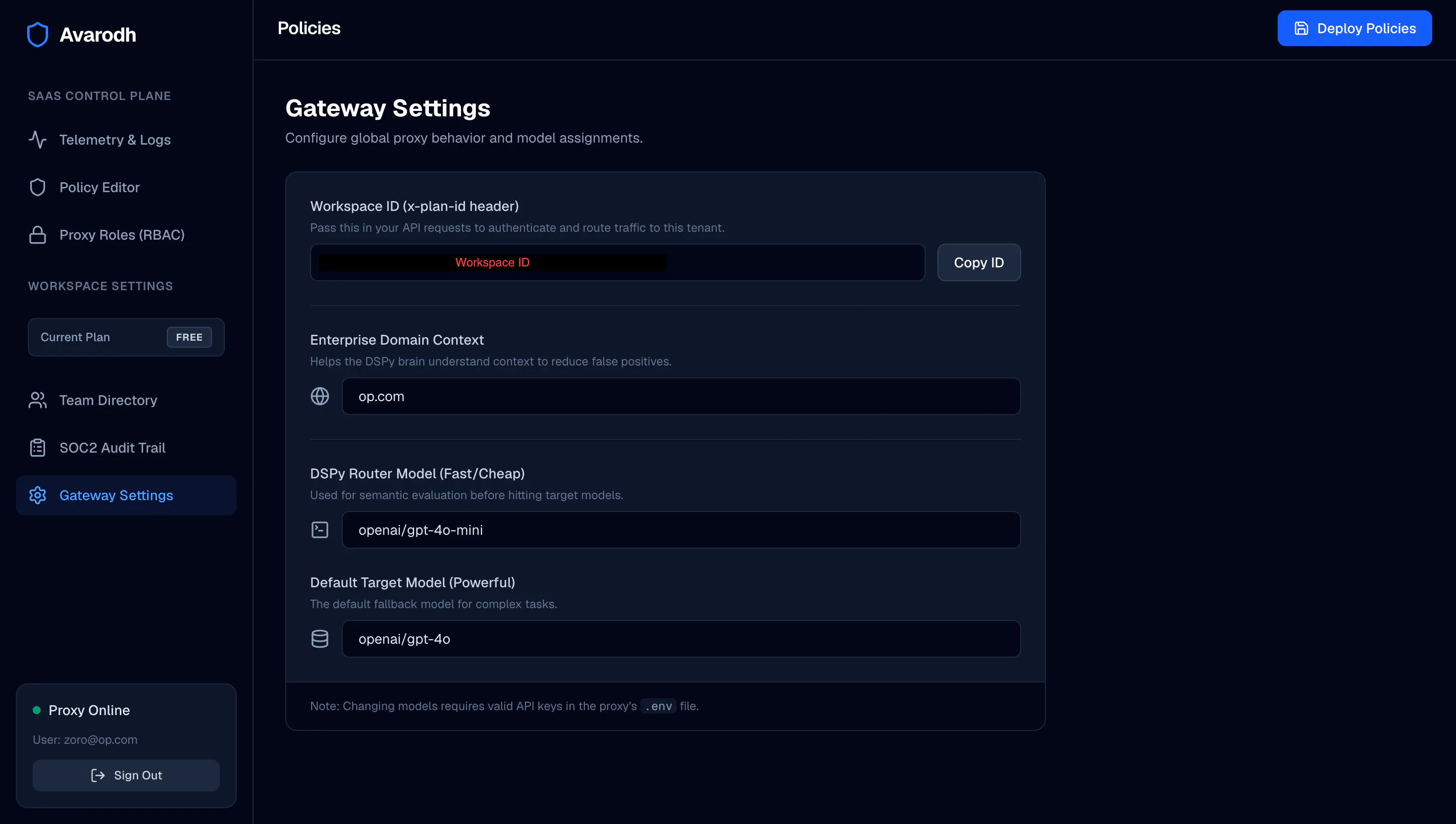Click the 'SAAS CONTROL PLANE' section label

click(100, 96)
